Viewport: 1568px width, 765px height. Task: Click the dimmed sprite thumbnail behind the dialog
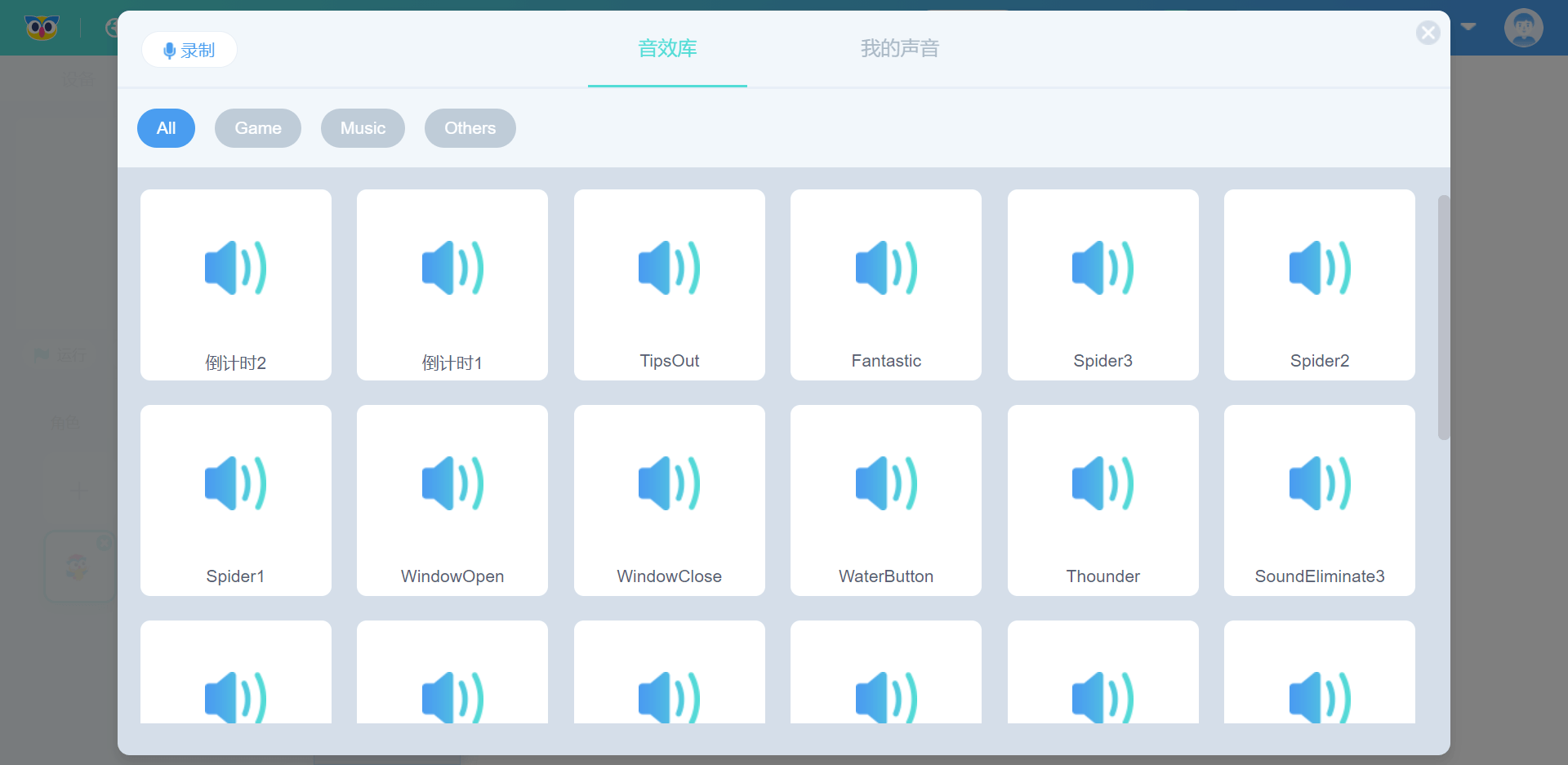click(80, 567)
